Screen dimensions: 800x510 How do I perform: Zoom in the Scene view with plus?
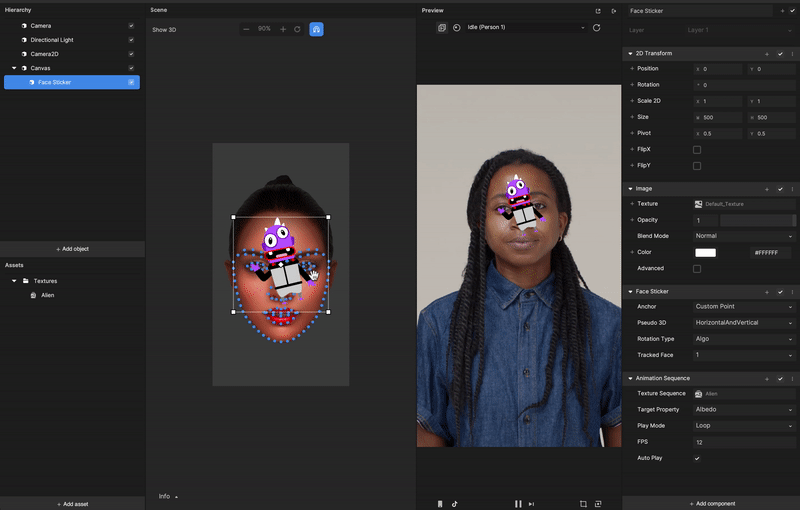click(283, 29)
